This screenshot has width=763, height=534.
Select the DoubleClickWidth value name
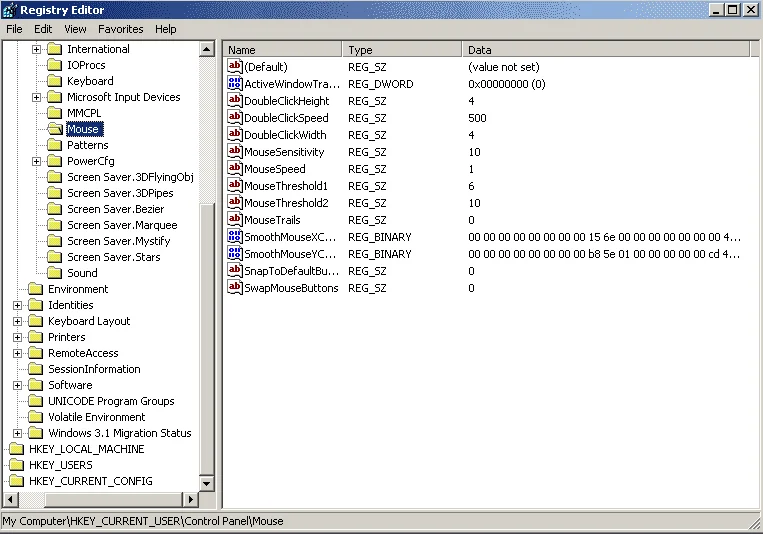point(285,135)
